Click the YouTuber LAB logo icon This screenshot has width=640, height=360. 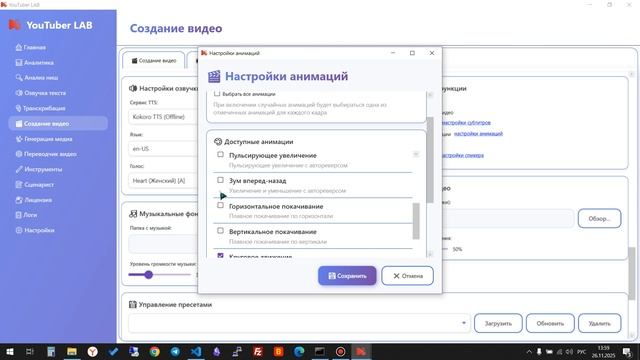pos(15,25)
